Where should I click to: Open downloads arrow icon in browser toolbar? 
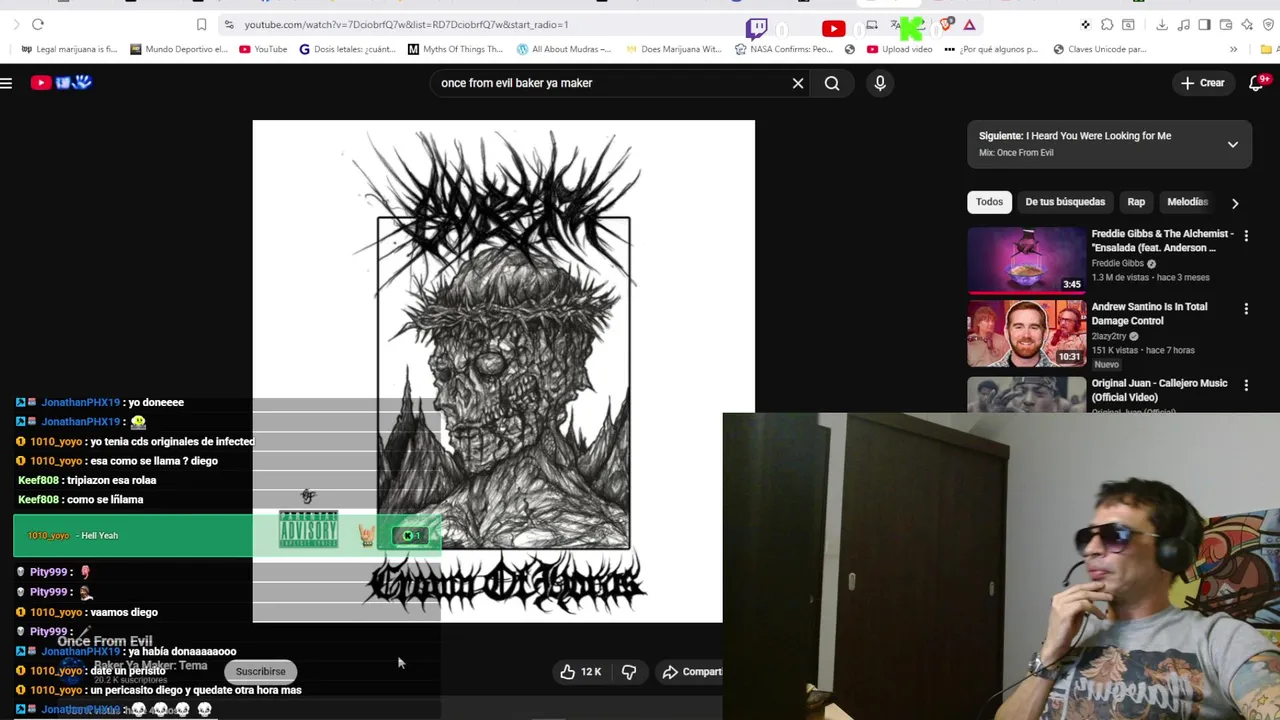tap(1162, 24)
